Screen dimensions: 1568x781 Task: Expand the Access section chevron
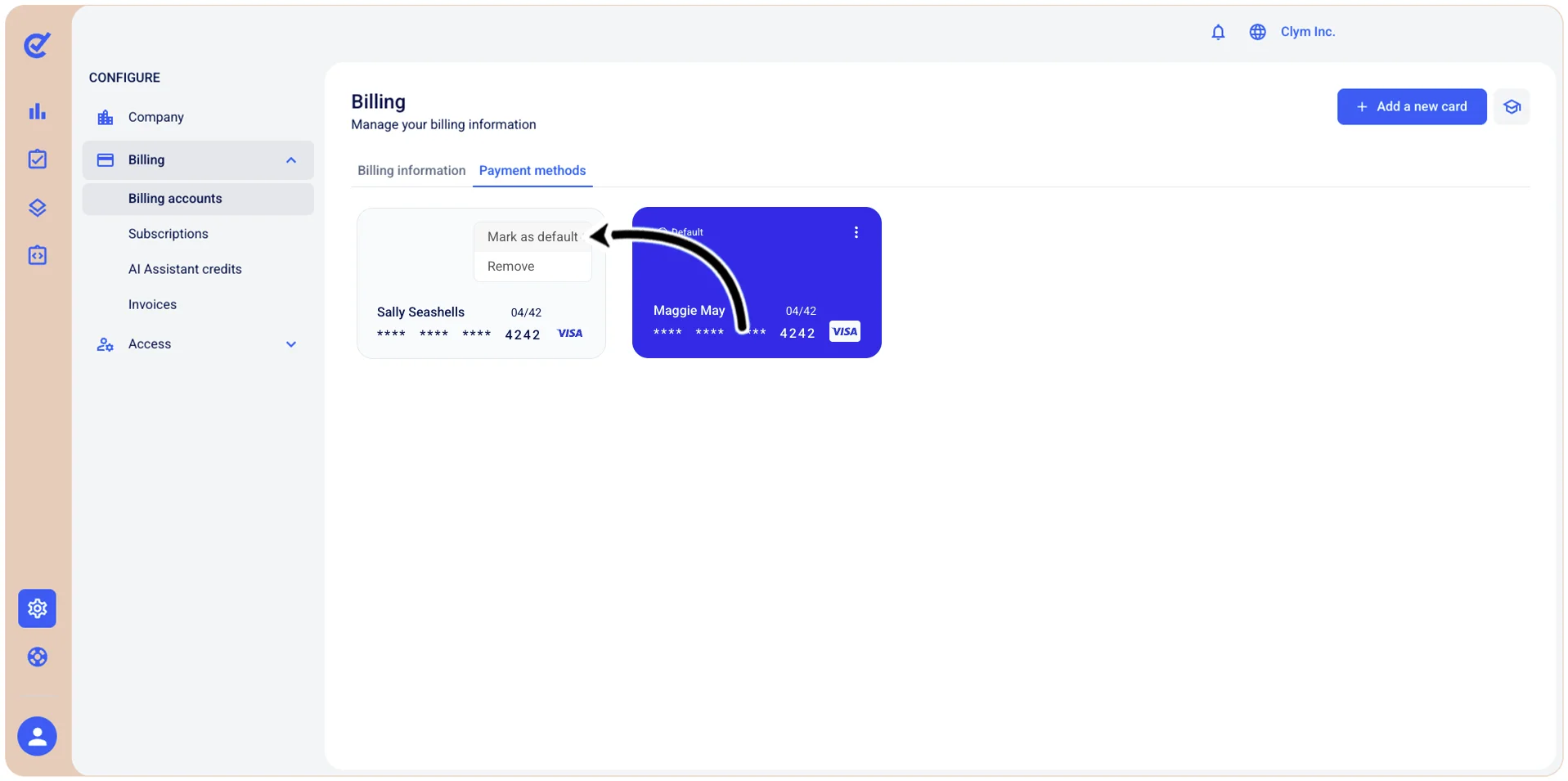291,344
